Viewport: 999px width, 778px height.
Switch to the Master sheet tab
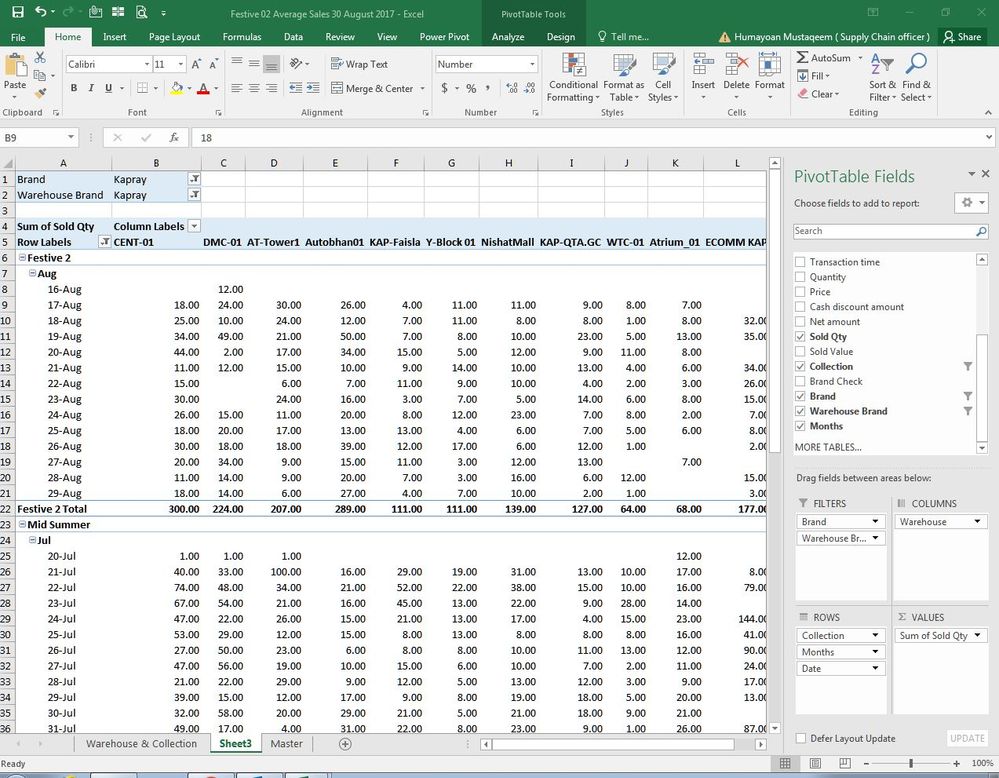point(286,744)
